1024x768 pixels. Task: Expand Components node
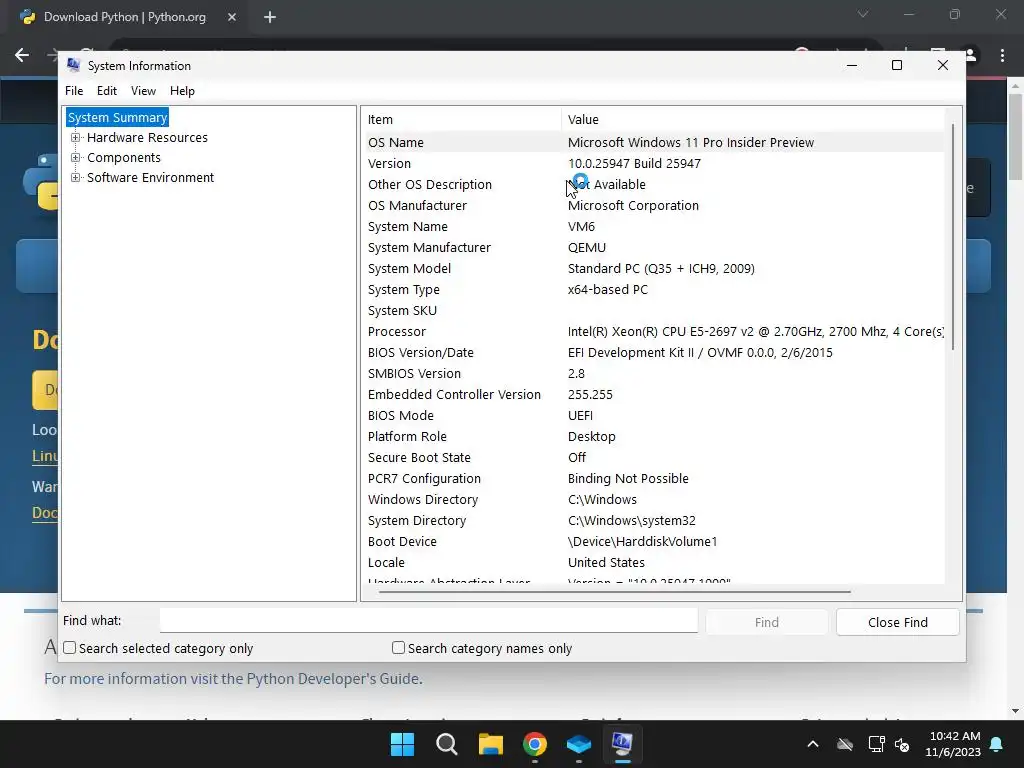coord(76,157)
